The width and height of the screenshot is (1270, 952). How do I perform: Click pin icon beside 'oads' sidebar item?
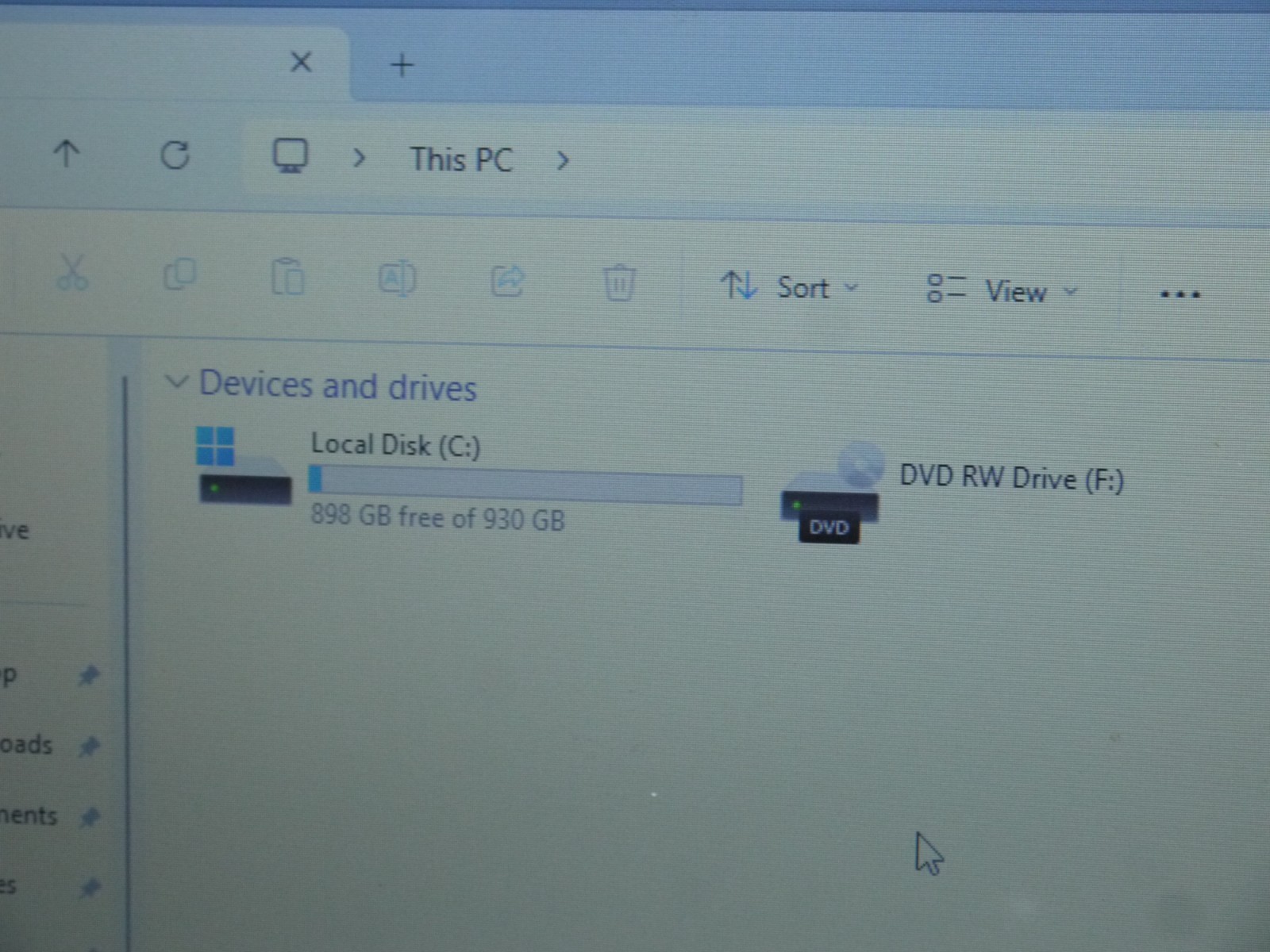pyautogui.click(x=89, y=746)
